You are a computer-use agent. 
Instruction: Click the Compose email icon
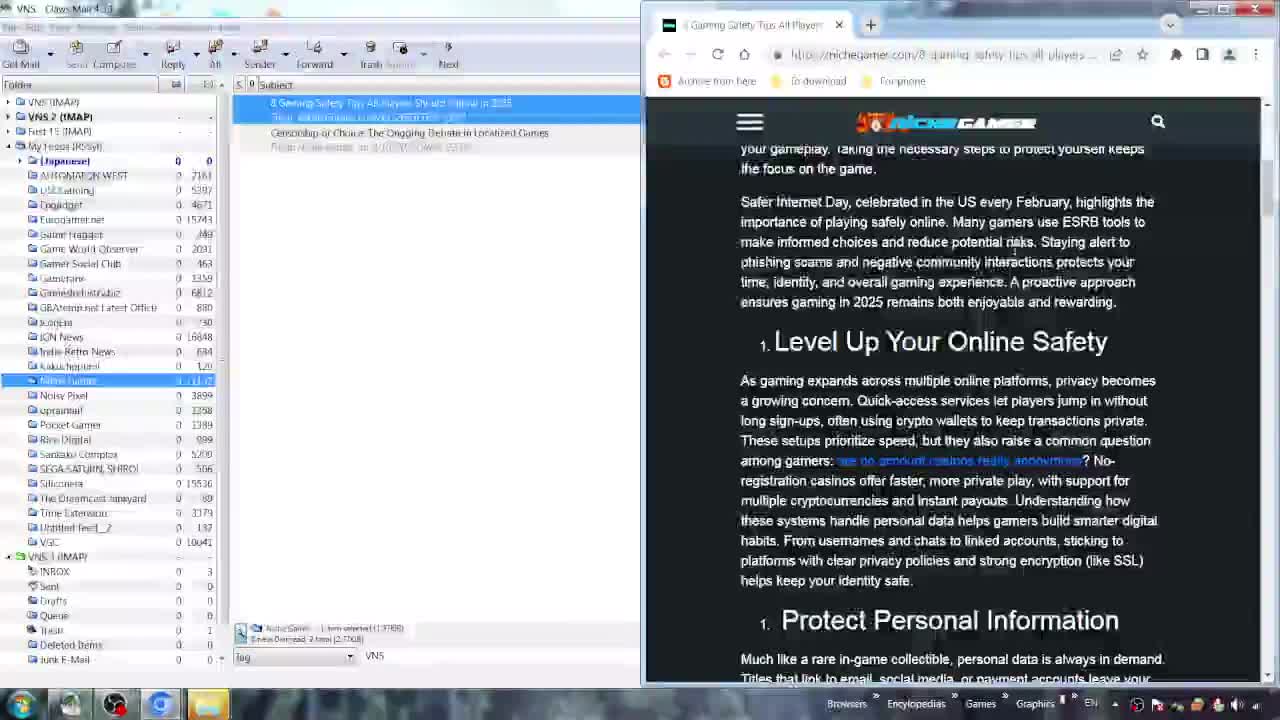click(x=114, y=54)
